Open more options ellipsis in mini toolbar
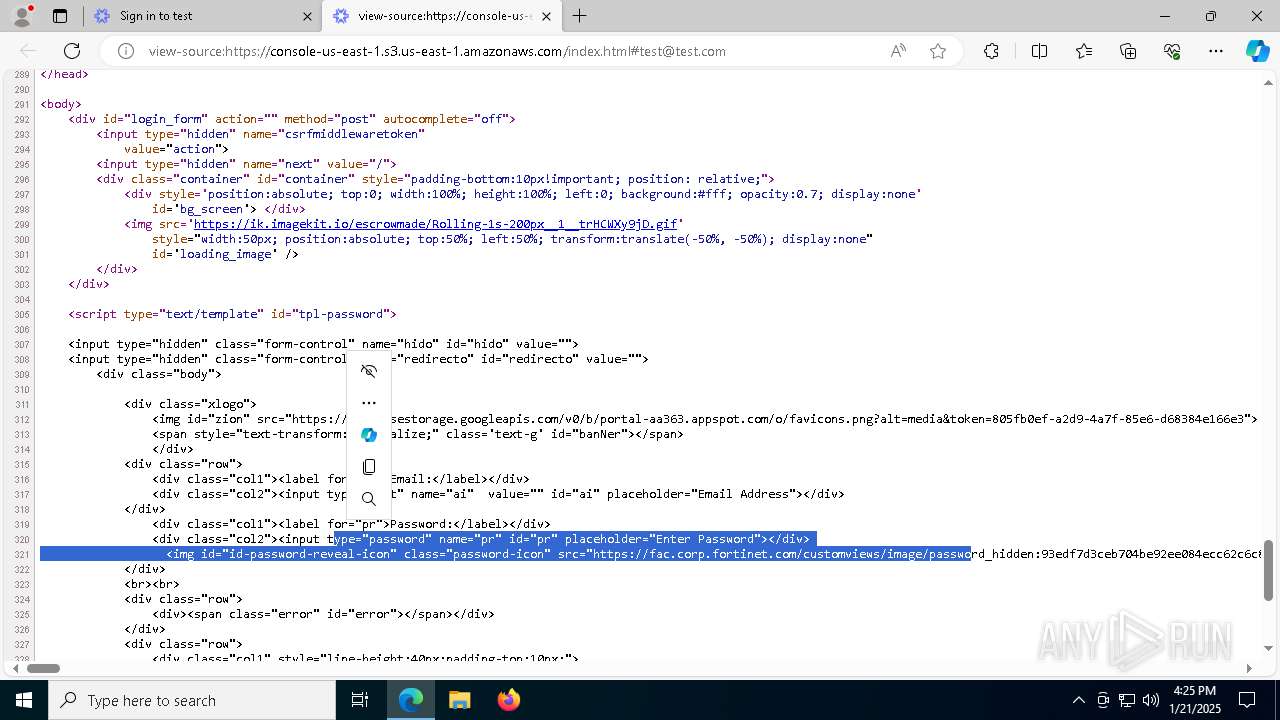The width and height of the screenshot is (1280, 720). coord(369,403)
